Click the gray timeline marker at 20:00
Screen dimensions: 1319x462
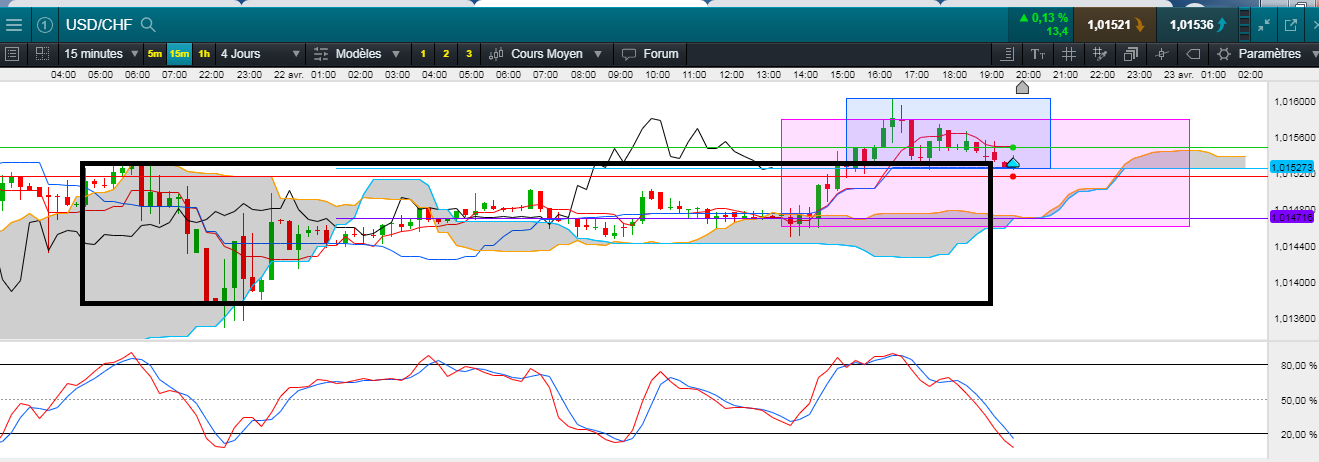[x=1022, y=88]
